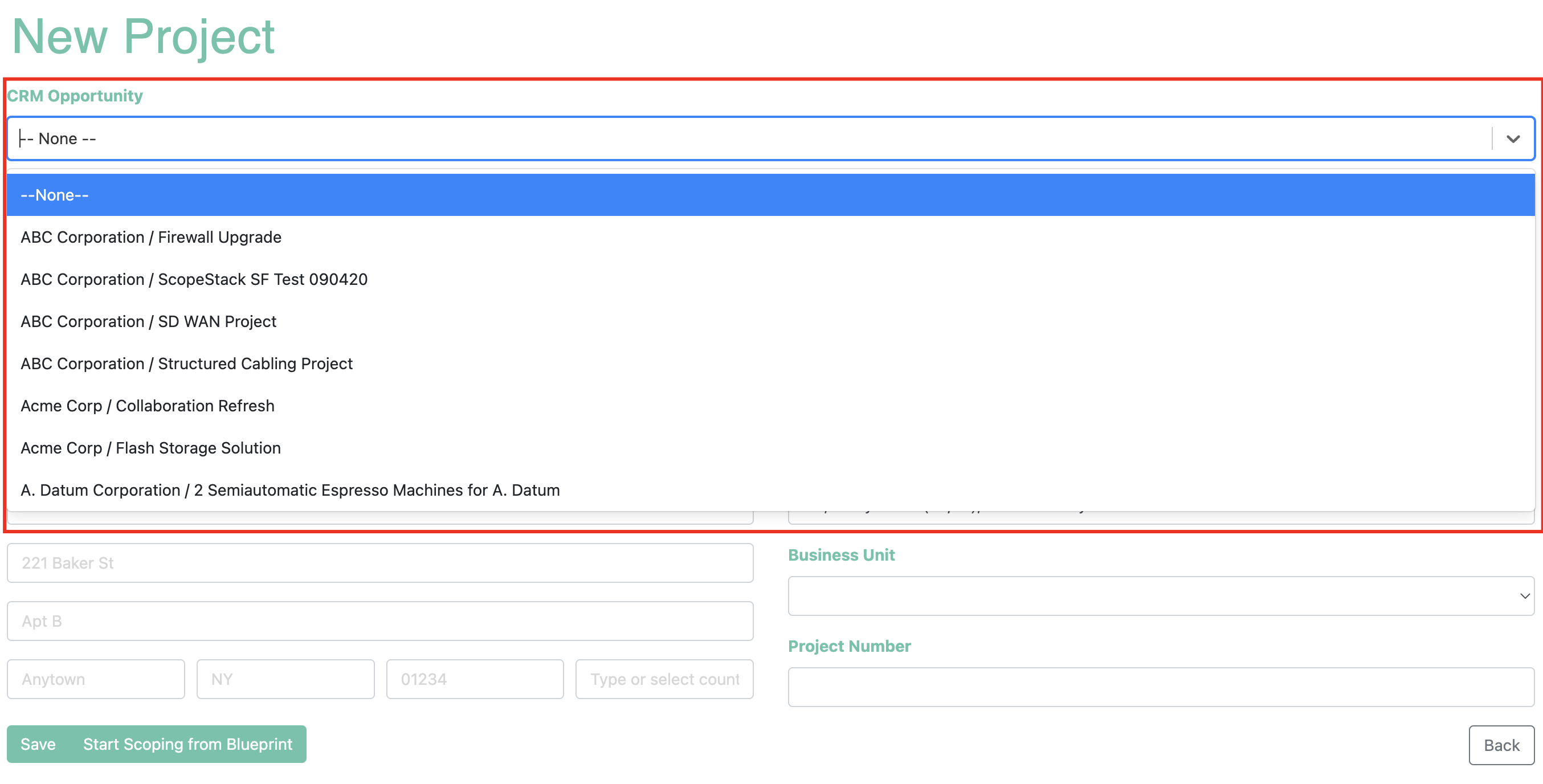The image size is (1543, 784).
Task: Click the Project Number label
Action: [x=850, y=646]
